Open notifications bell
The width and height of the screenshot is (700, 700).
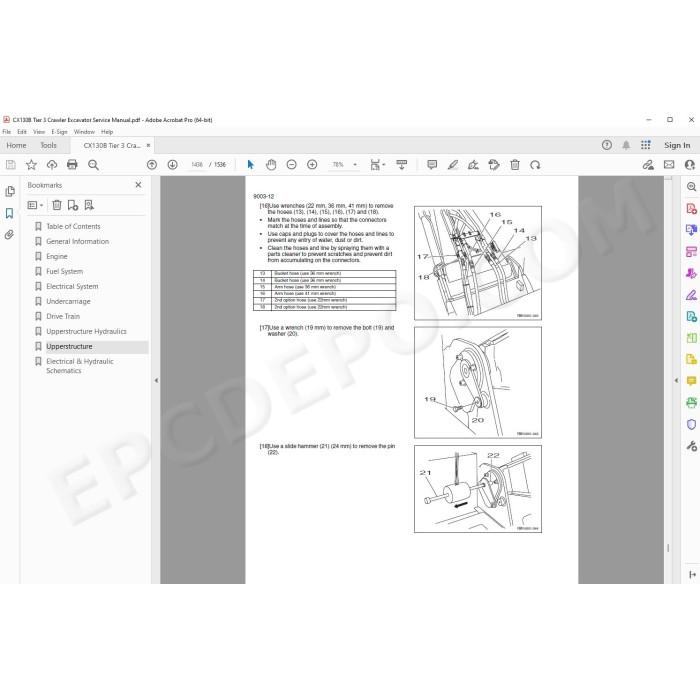(x=626, y=145)
